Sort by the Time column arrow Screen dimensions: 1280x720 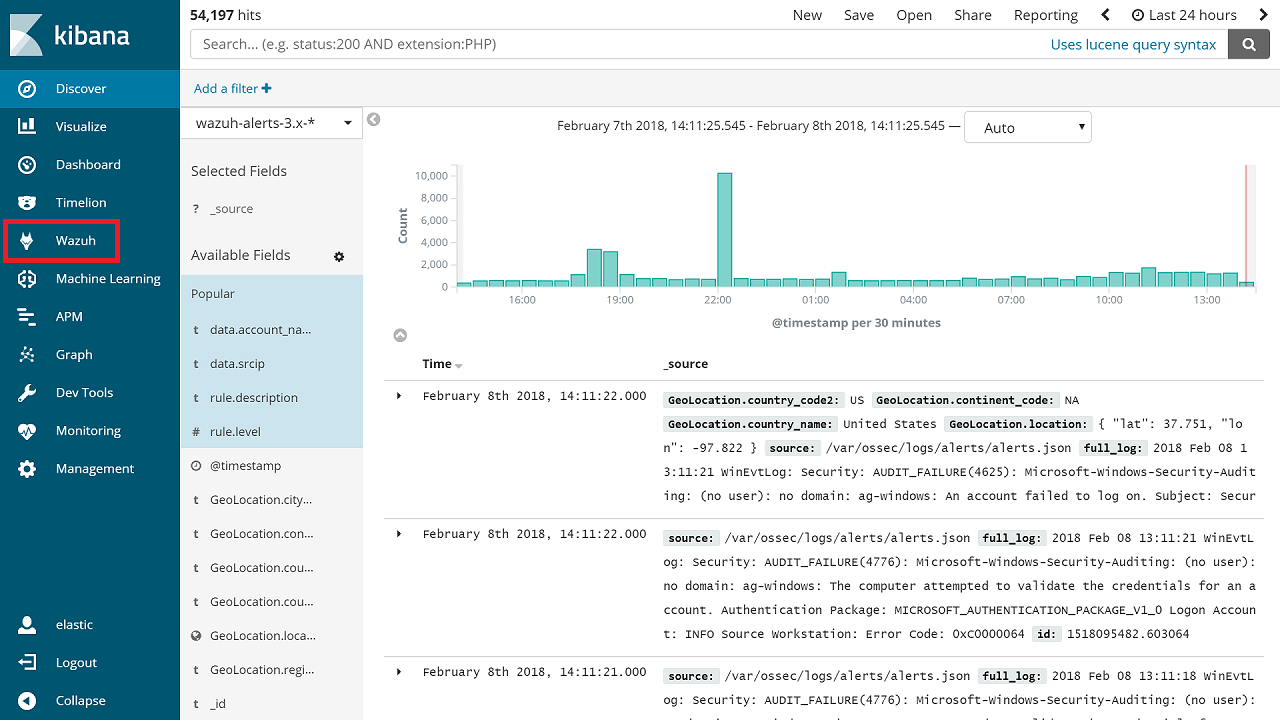pos(459,366)
